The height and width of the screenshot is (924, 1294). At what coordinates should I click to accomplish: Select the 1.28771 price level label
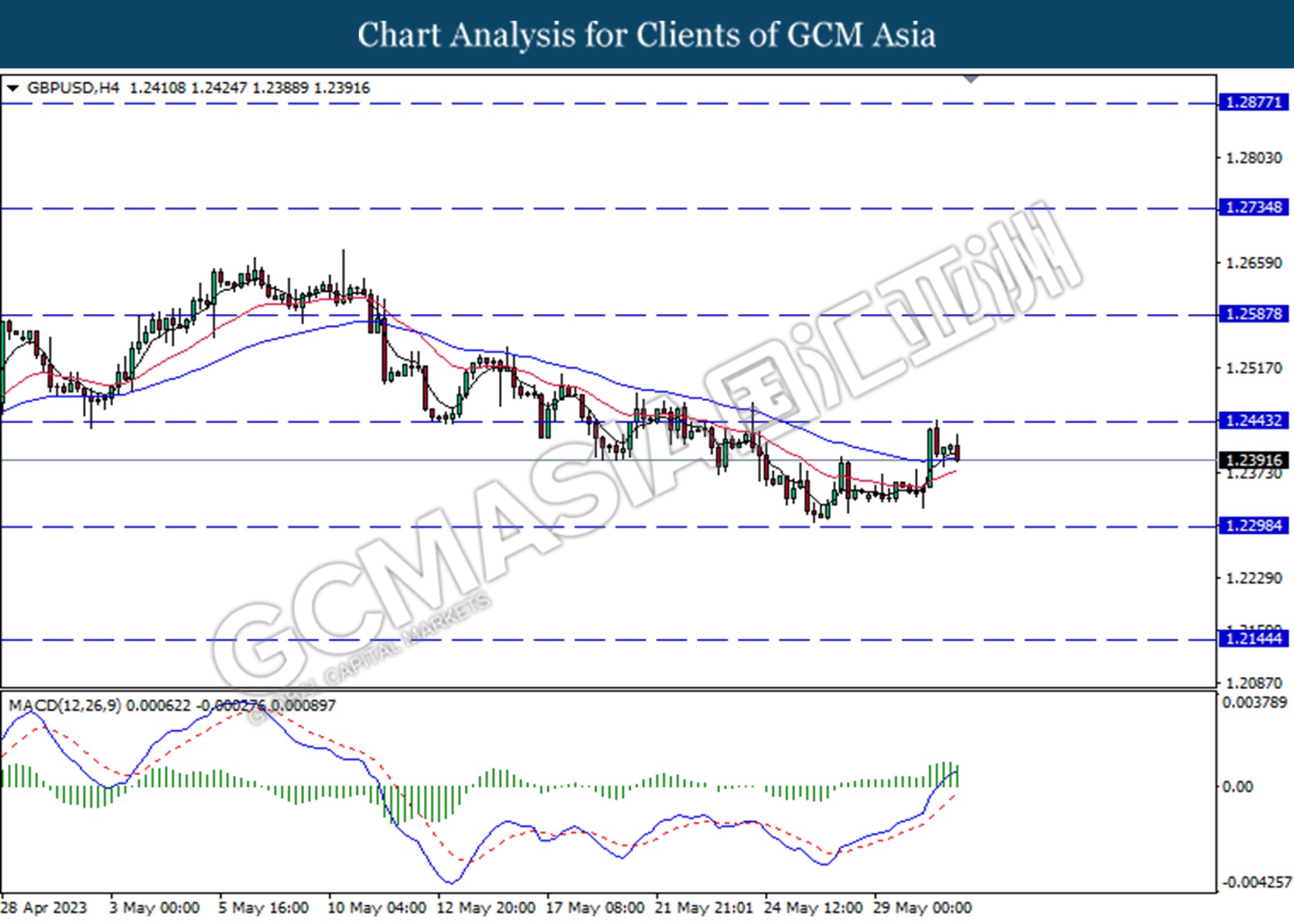[x=1254, y=102]
